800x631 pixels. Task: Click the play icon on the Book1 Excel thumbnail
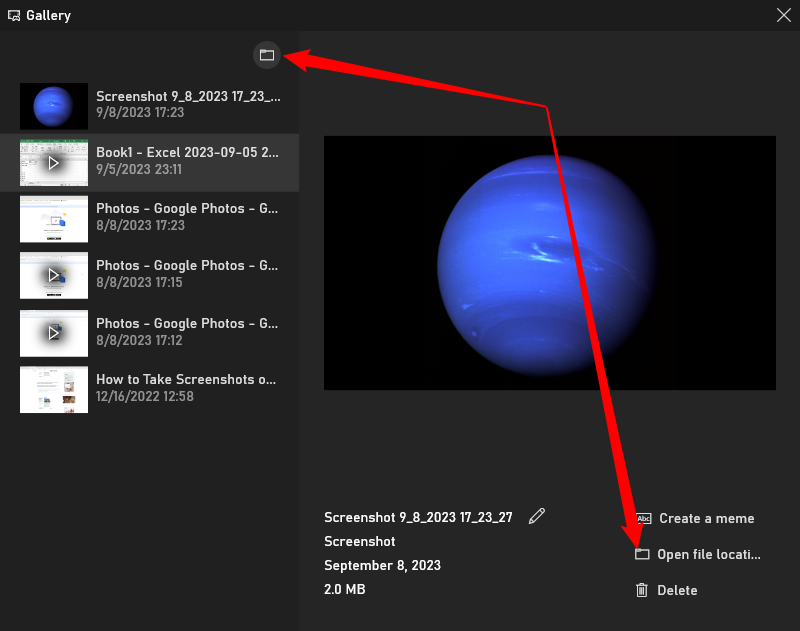[54, 162]
